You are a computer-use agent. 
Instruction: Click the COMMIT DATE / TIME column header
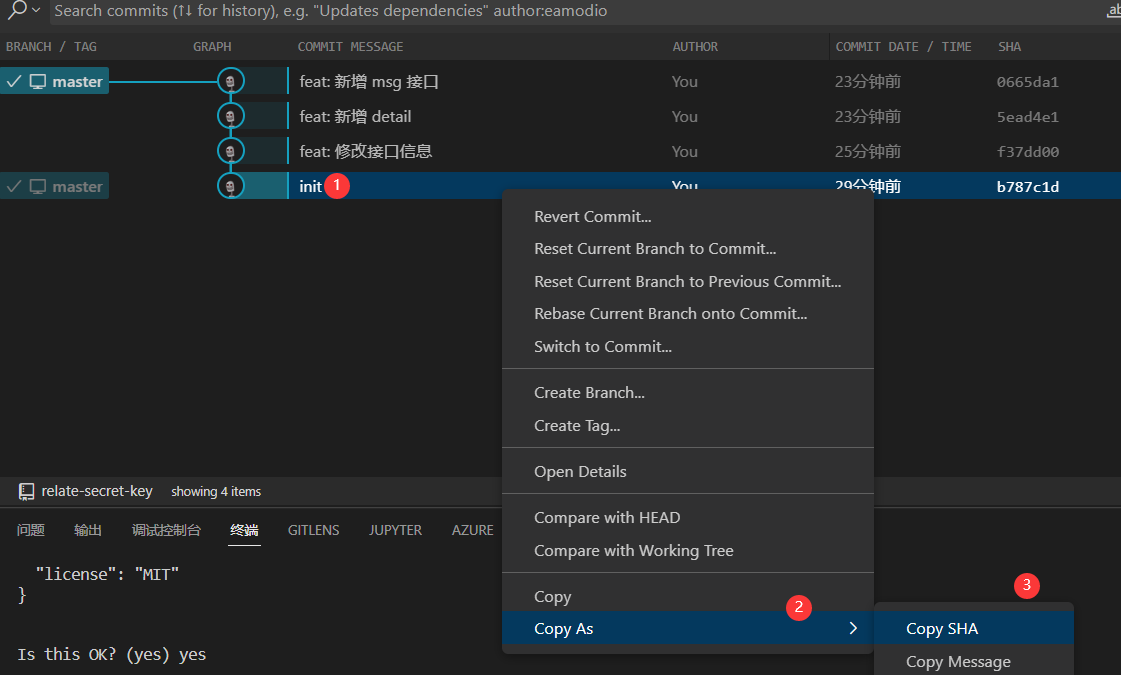(903, 46)
